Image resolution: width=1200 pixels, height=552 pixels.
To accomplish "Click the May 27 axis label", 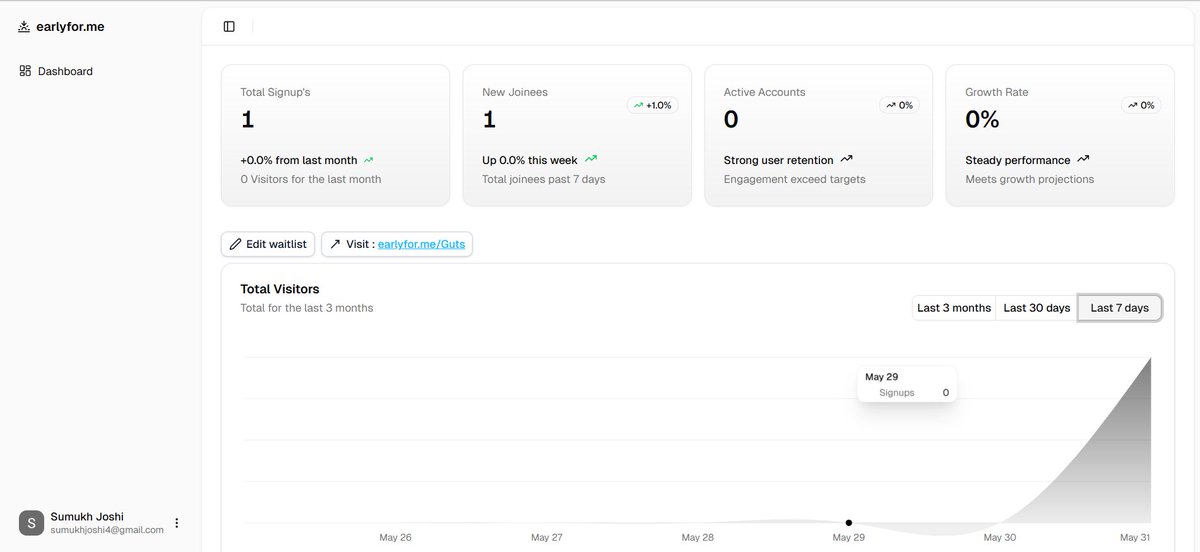I will [x=546, y=538].
